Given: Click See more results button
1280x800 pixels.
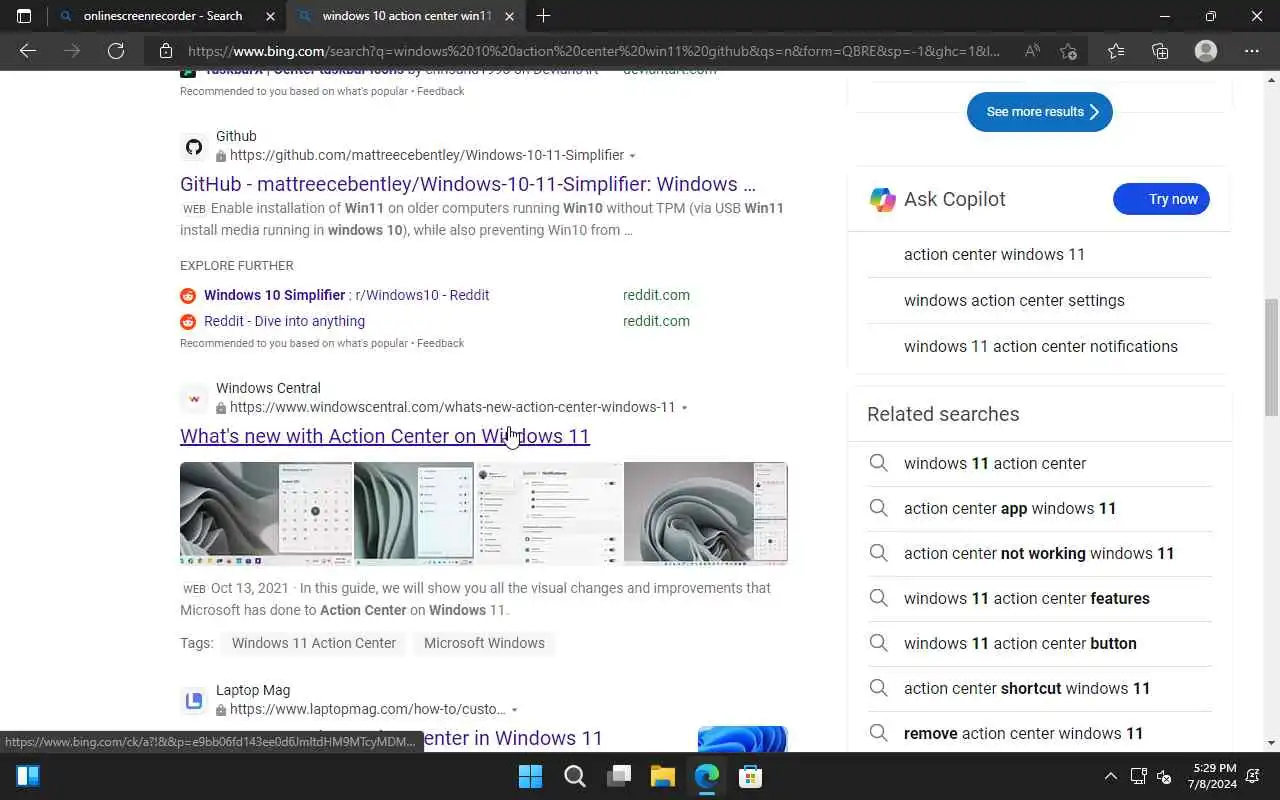Looking at the screenshot, I should coord(1040,112).
